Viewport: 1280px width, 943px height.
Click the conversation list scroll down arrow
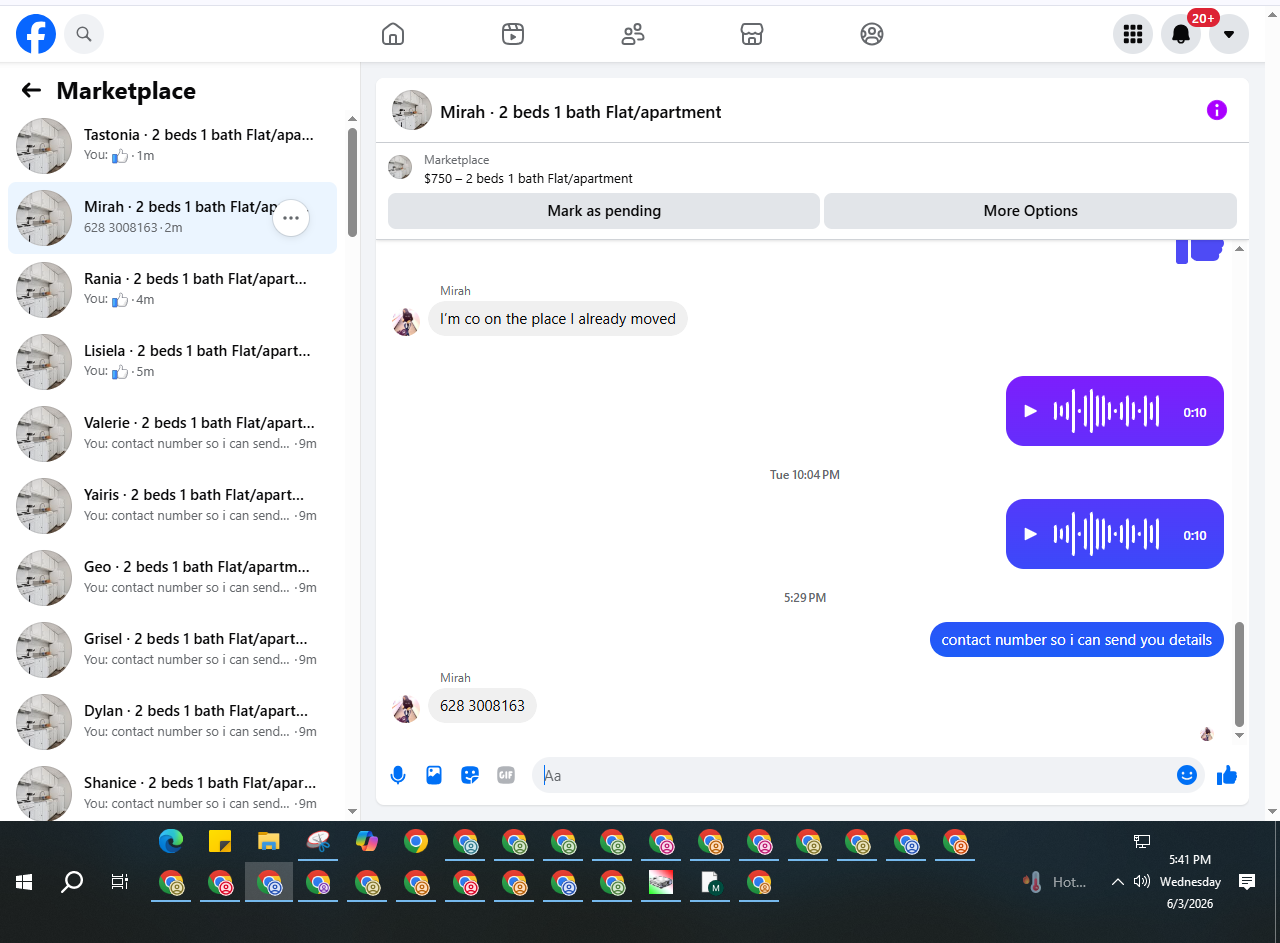coord(352,811)
